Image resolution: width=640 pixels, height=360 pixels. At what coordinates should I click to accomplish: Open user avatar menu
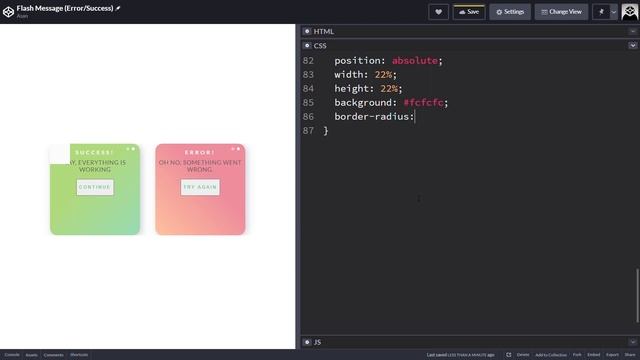(x=630, y=12)
